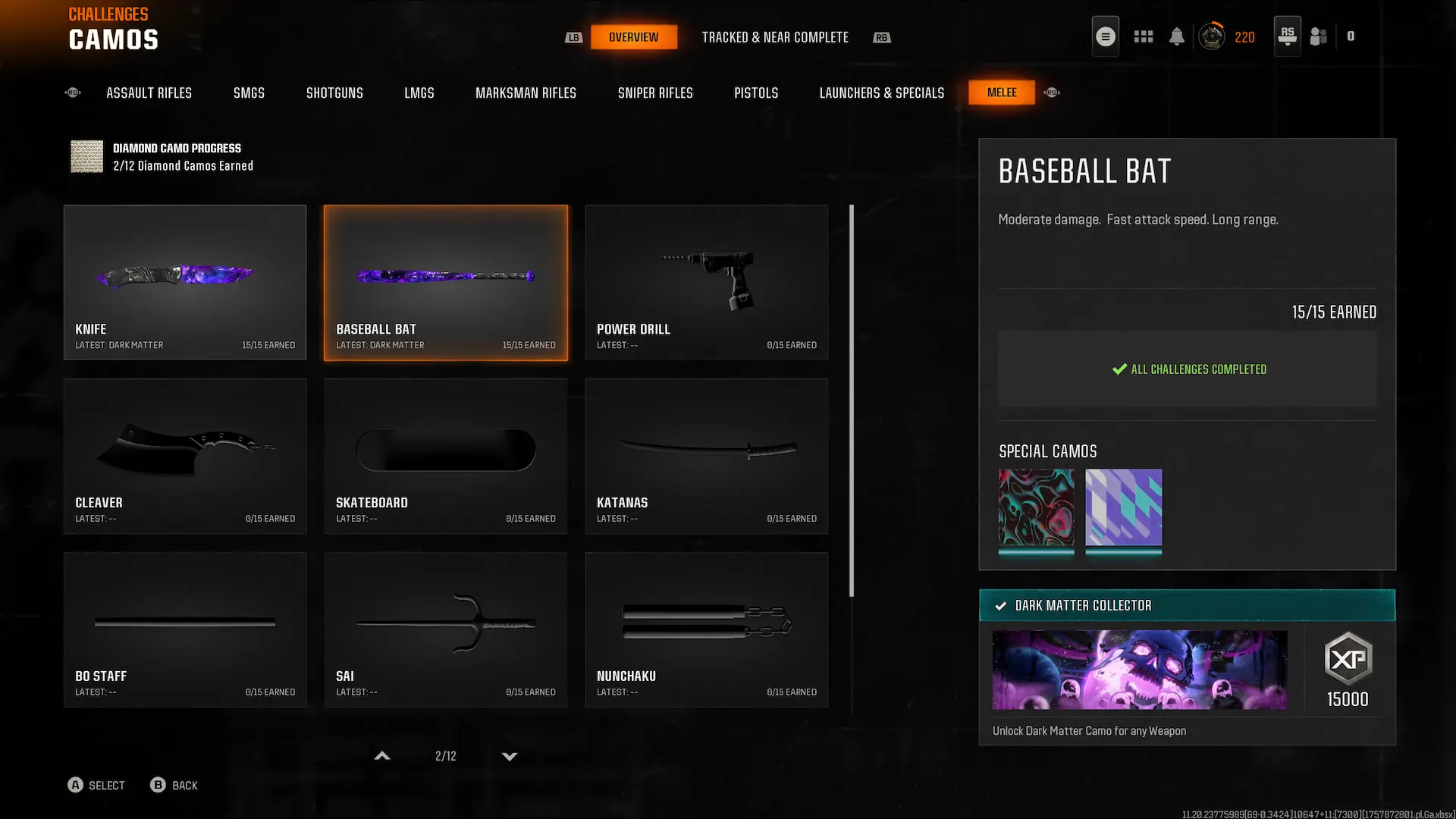Click the left category scroll icon
Viewport: 1456px width, 819px height.
pos(73,93)
